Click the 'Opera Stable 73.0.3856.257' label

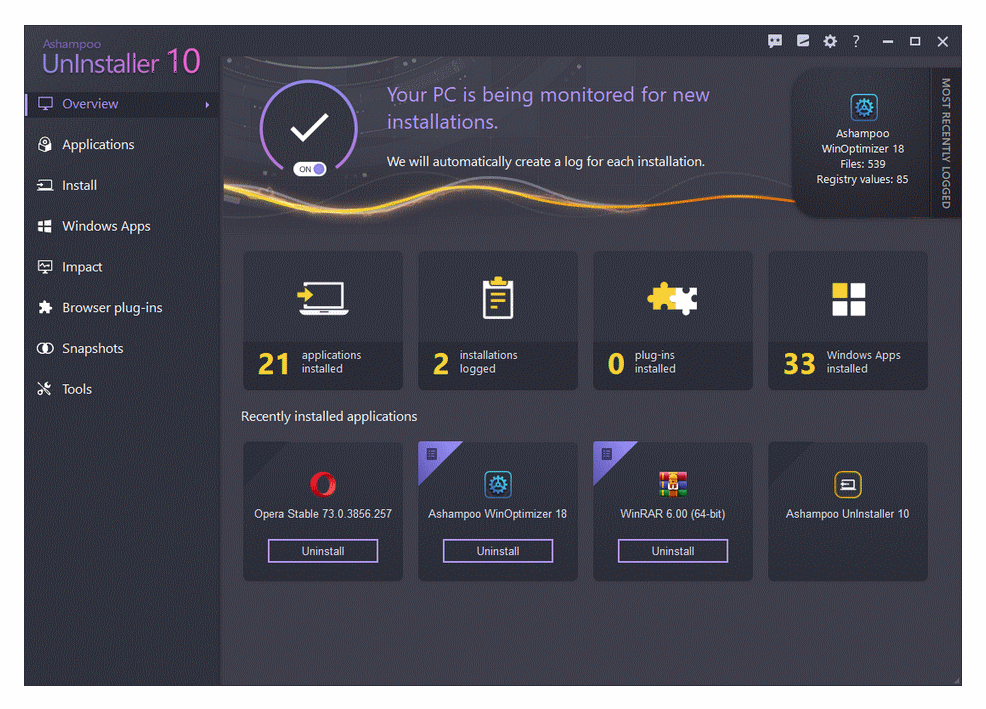click(x=323, y=514)
